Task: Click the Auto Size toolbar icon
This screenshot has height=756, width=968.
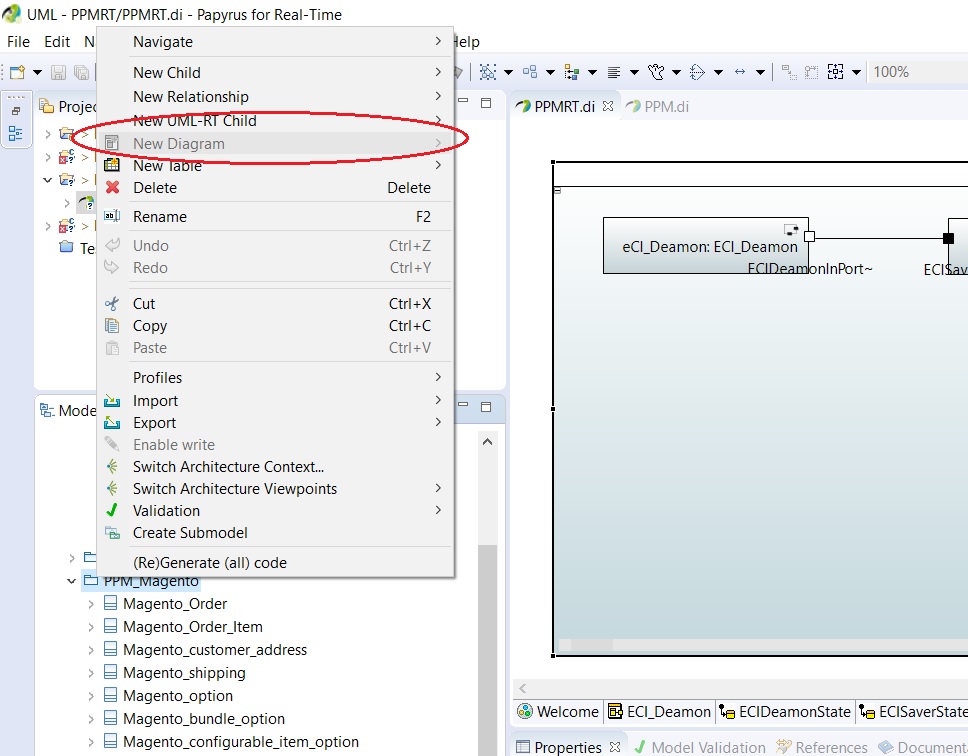Action: [835, 72]
